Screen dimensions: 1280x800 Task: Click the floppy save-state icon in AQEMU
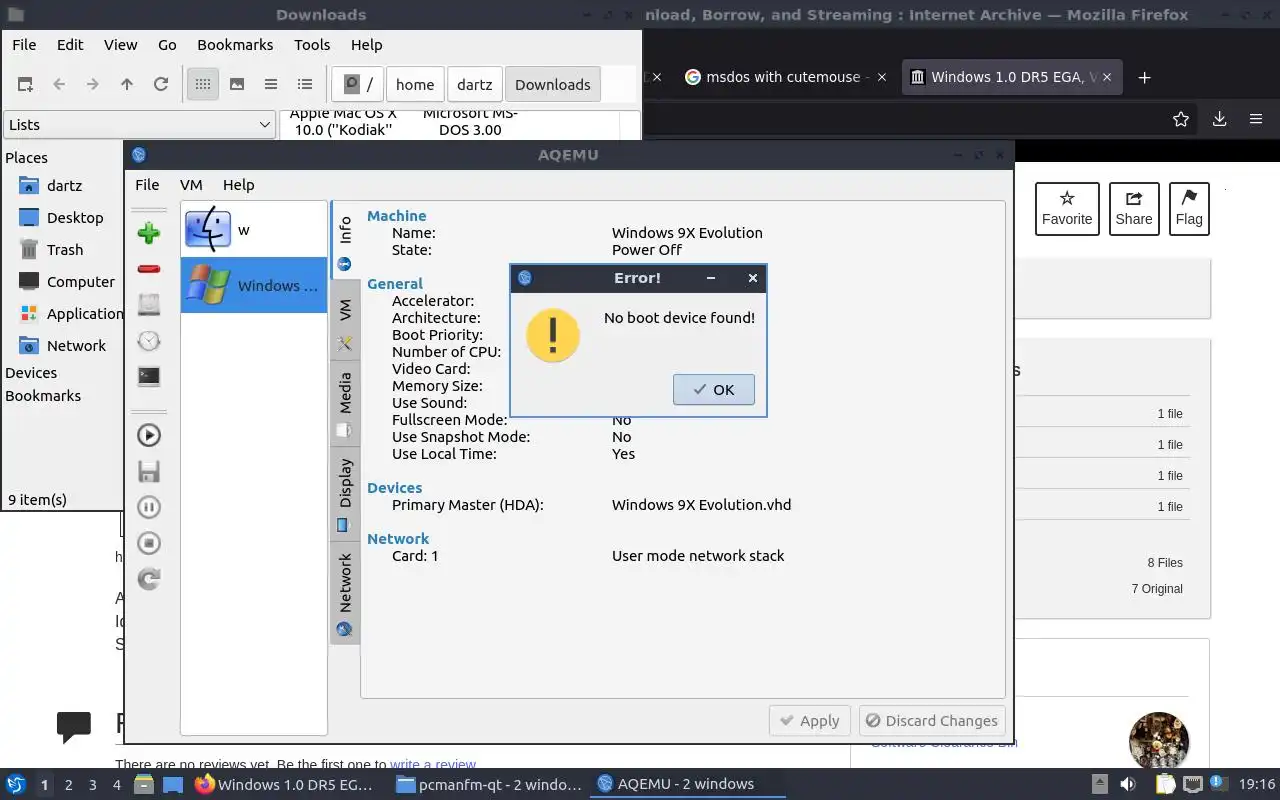pyautogui.click(x=149, y=471)
